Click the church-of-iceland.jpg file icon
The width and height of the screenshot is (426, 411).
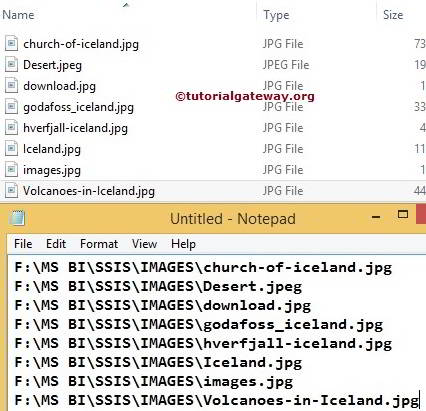pyautogui.click(x=11, y=44)
